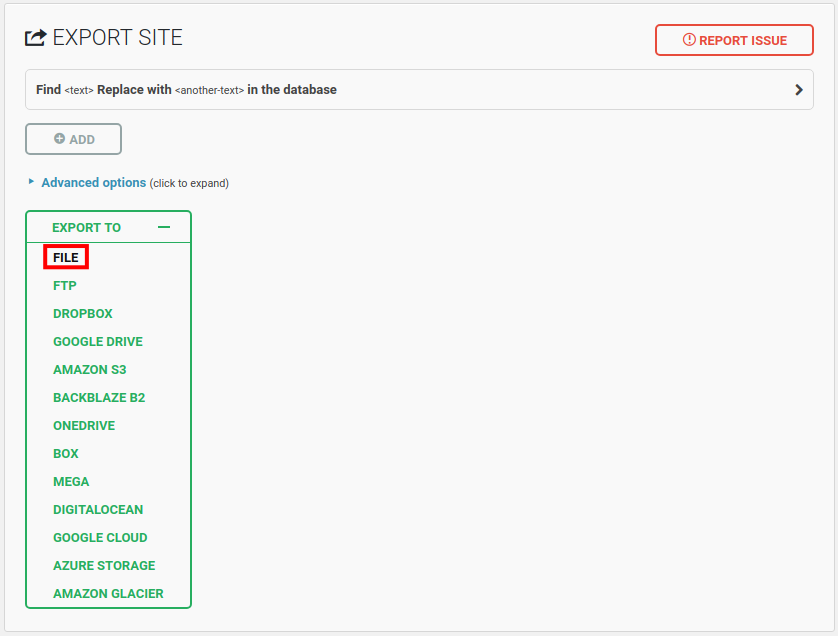Select DigitalOcean export option

[98, 510]
